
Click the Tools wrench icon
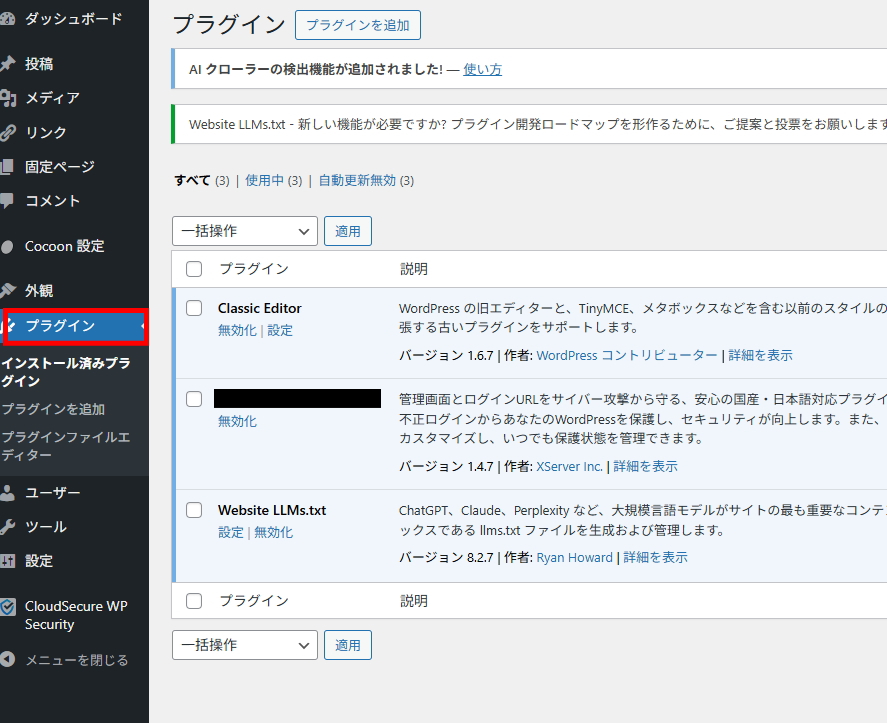pyautogui.click(x=7, y=527)
